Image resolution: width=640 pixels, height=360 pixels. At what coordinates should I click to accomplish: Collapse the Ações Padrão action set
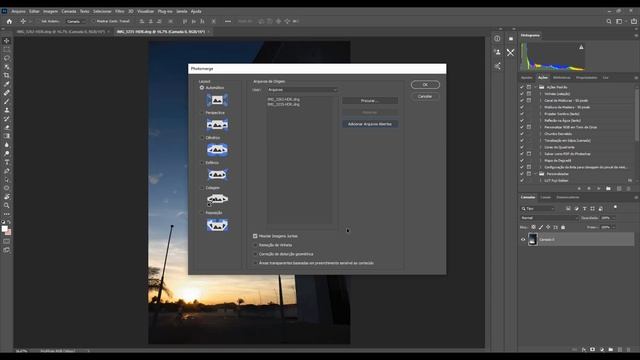click(536, 87)
